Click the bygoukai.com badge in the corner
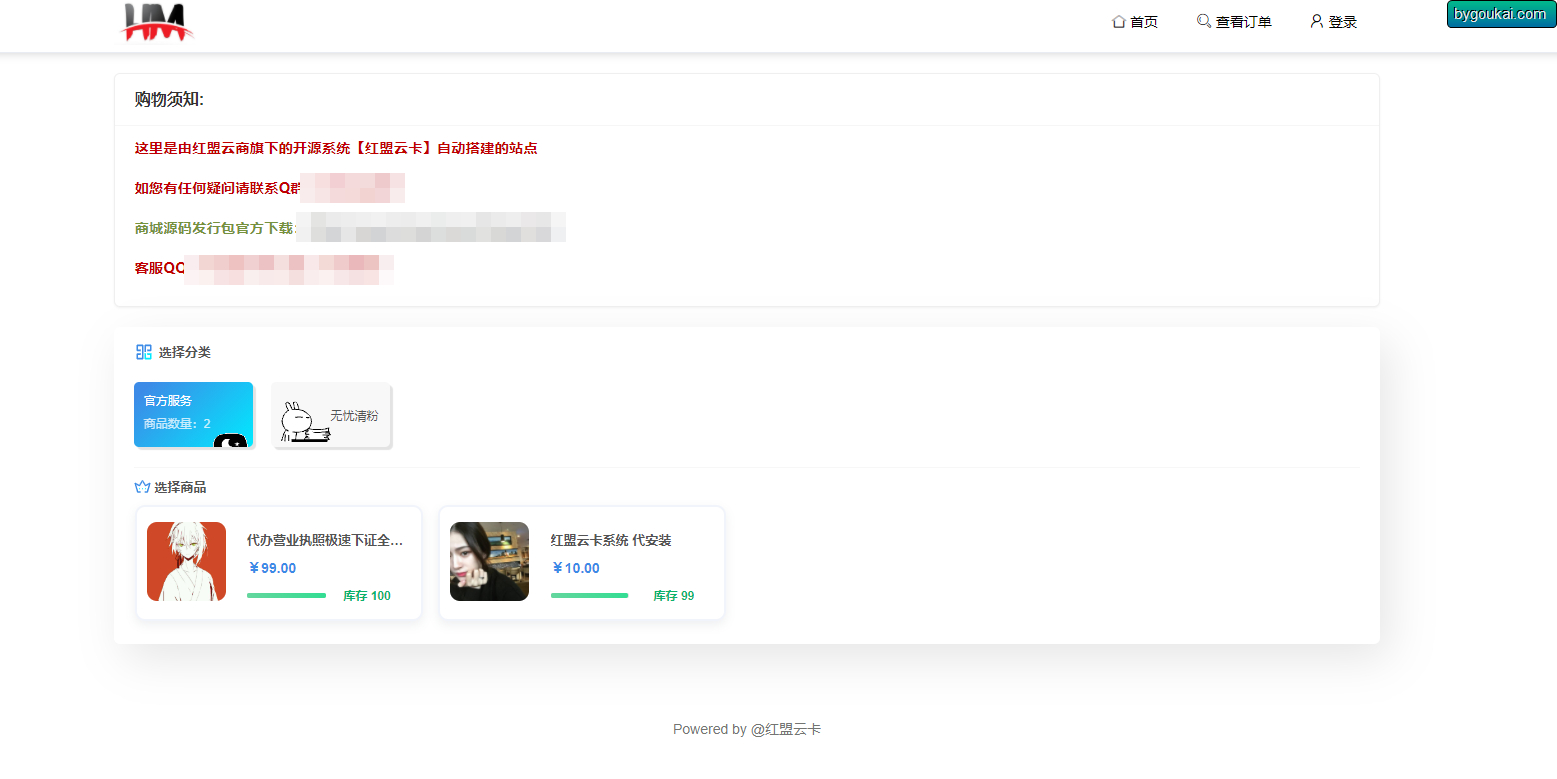The height and width of the screenshot is (779, 1557). [x=1501, y=14]
